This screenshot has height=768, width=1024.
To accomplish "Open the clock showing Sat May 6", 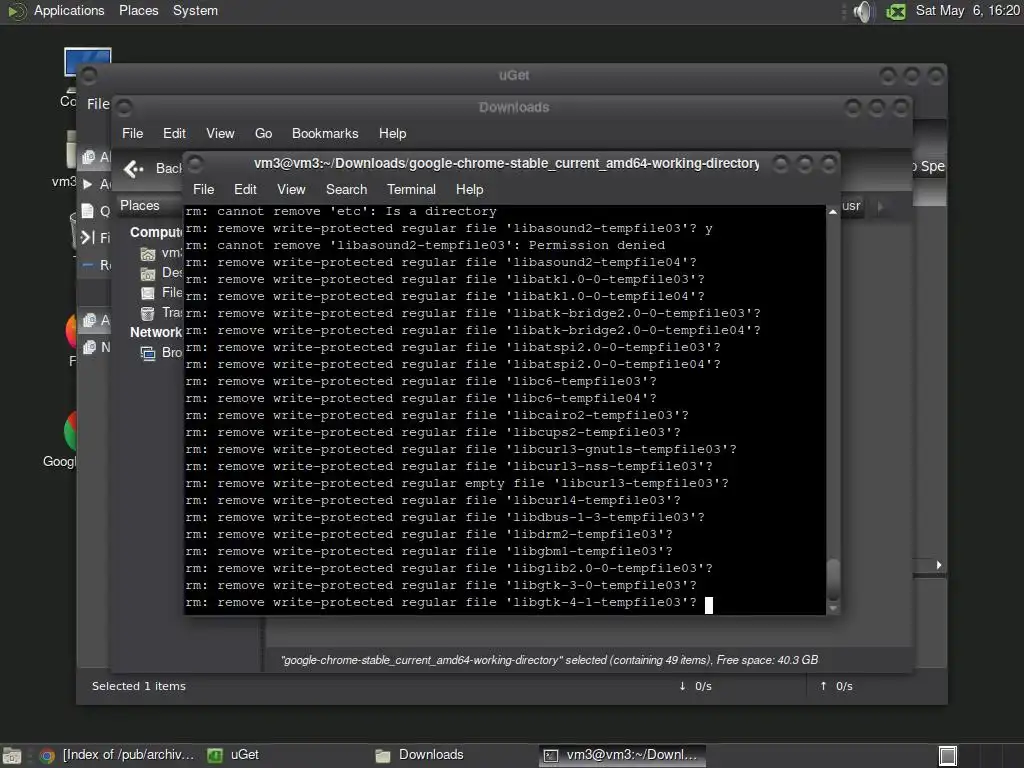I will [967, 10].
